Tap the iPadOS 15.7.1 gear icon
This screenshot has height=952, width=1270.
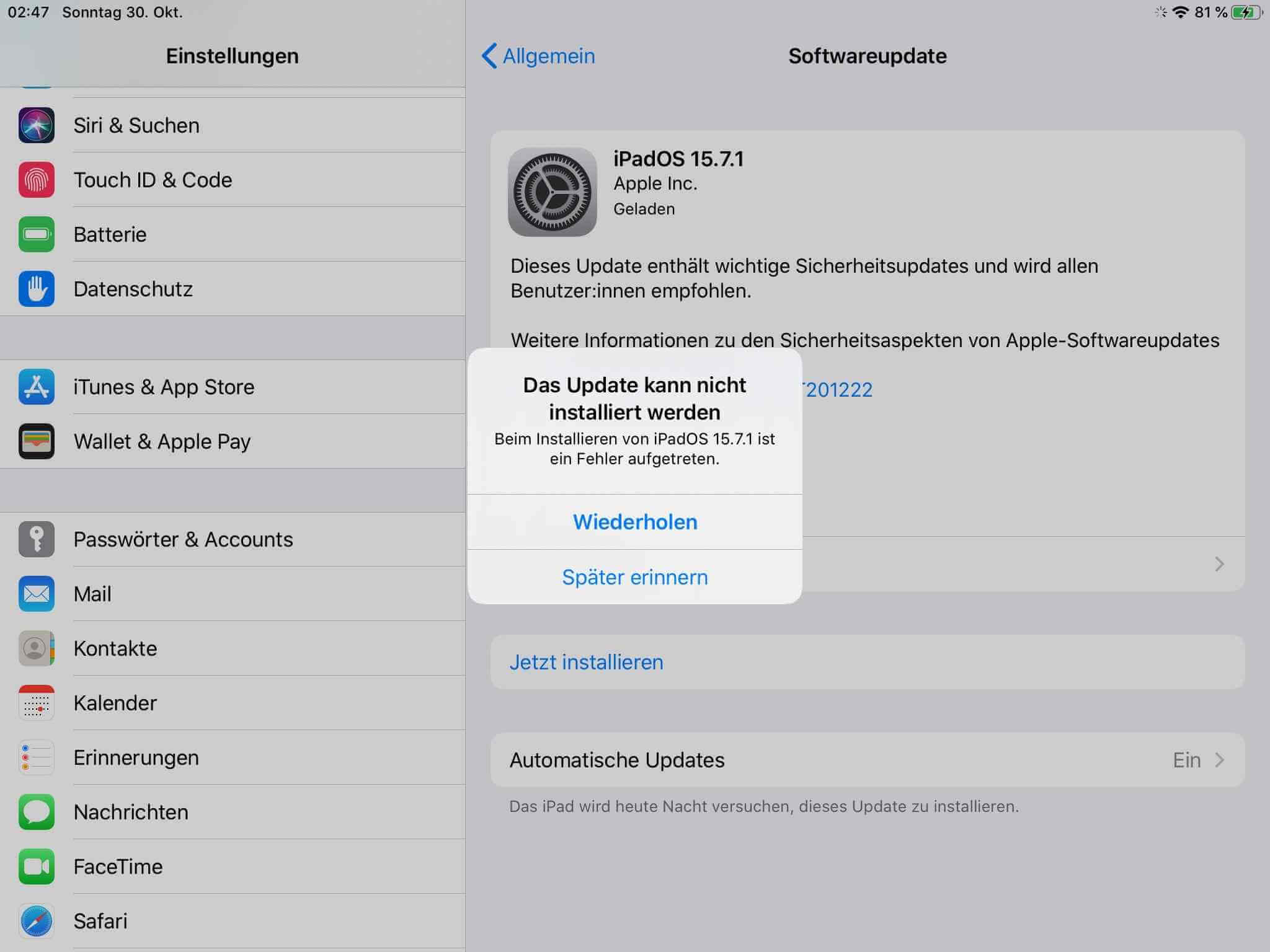click(553, 192)
